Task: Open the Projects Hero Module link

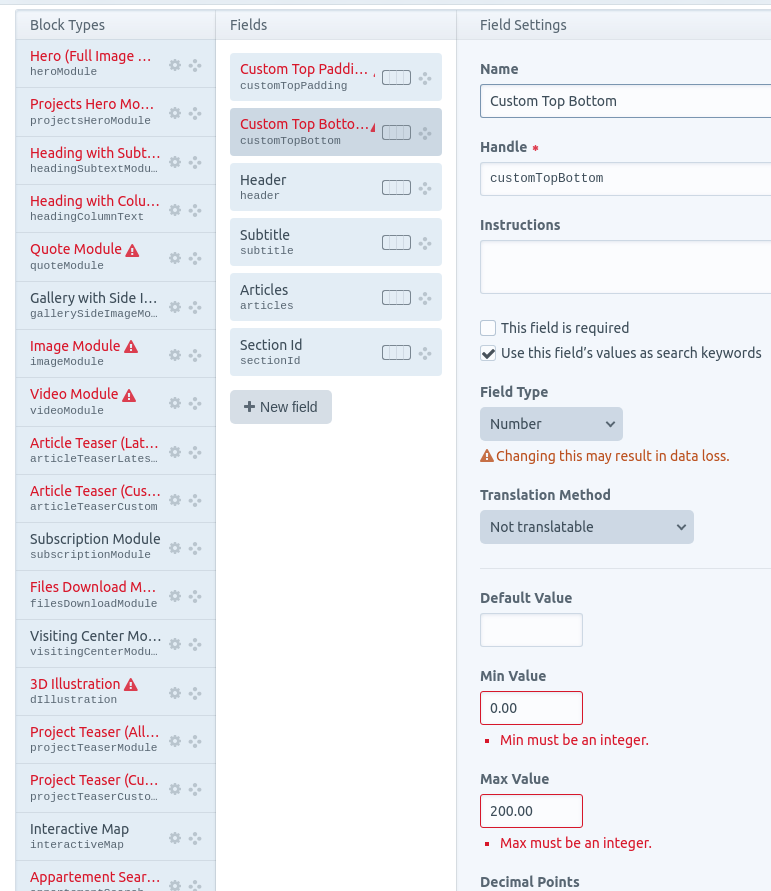Action: 93,104
